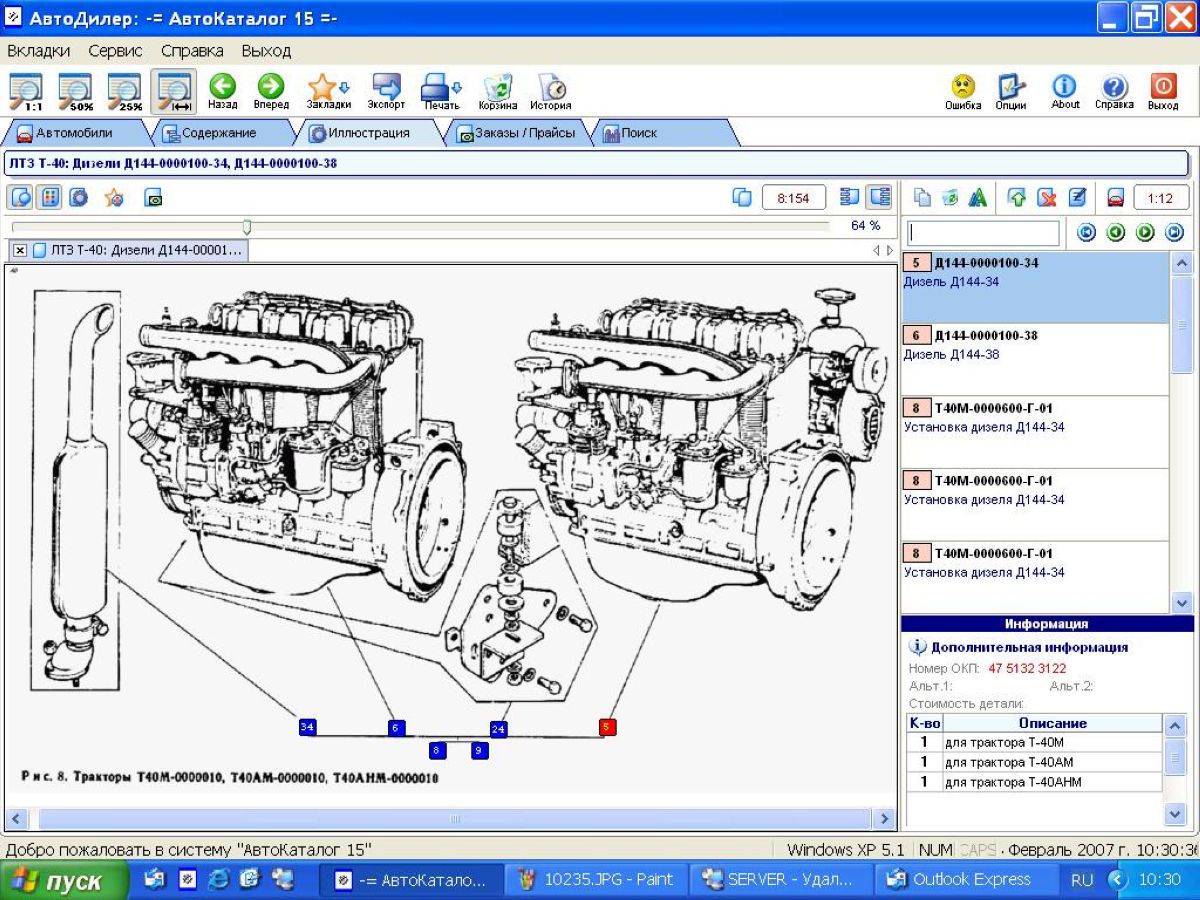Click the Назад (Back) arrow icon
This screenshot has width=1200, height=900.
pyautogui.click(x=222, y=87)
